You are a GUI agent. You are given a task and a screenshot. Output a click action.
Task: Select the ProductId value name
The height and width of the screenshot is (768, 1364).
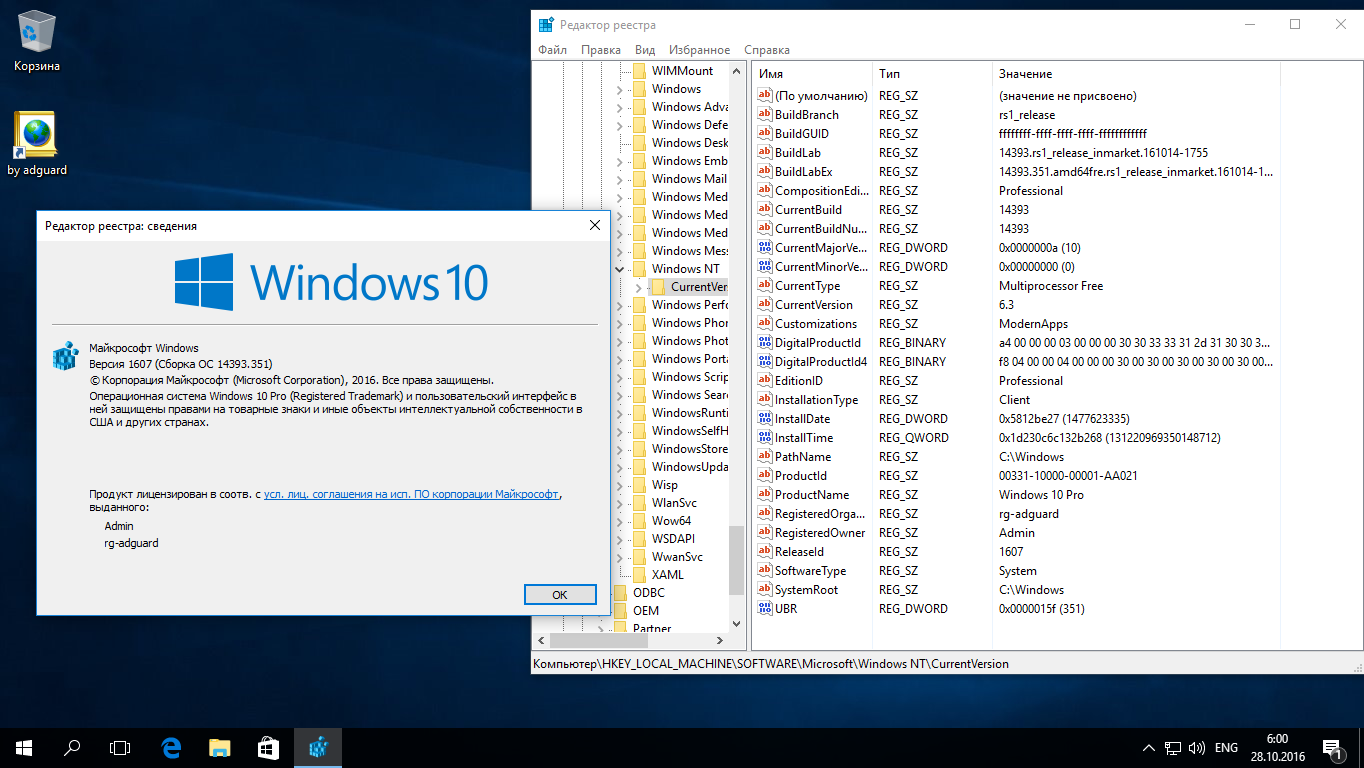(x=801, y=476)
